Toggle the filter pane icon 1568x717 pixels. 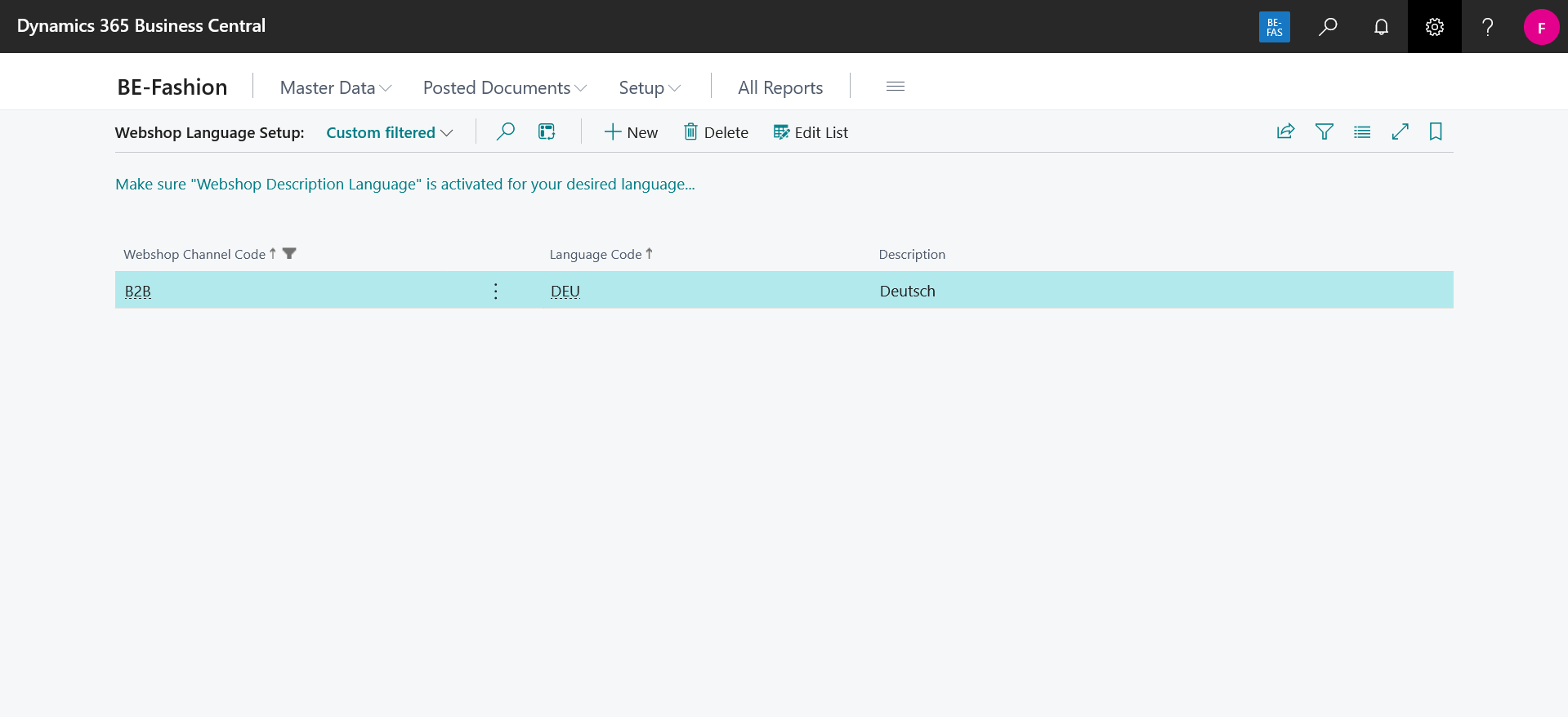(1324, 131)
